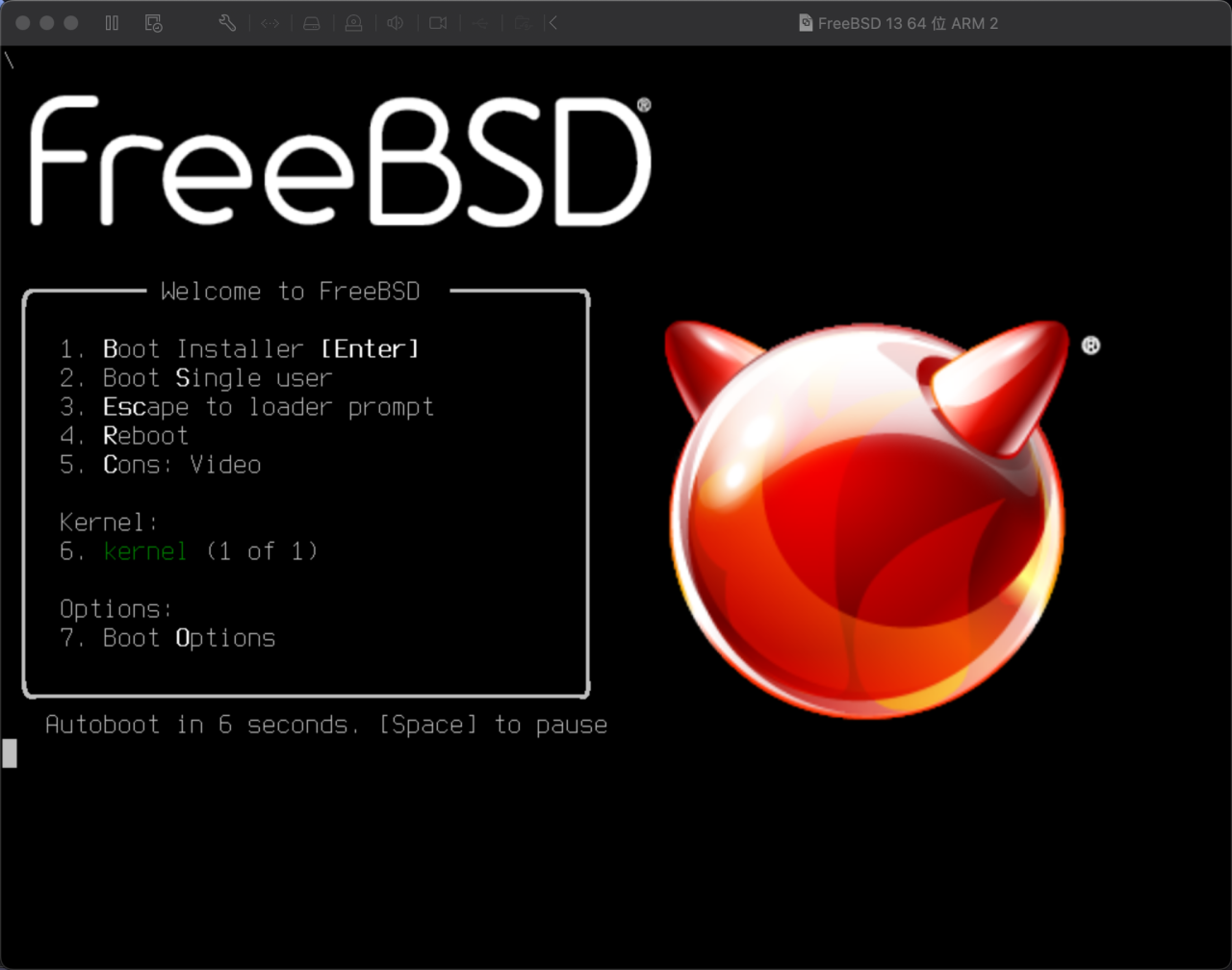1232x970 pixels.
Task: Open the snapshots manager icon
Action: click(x=153, y=23)
